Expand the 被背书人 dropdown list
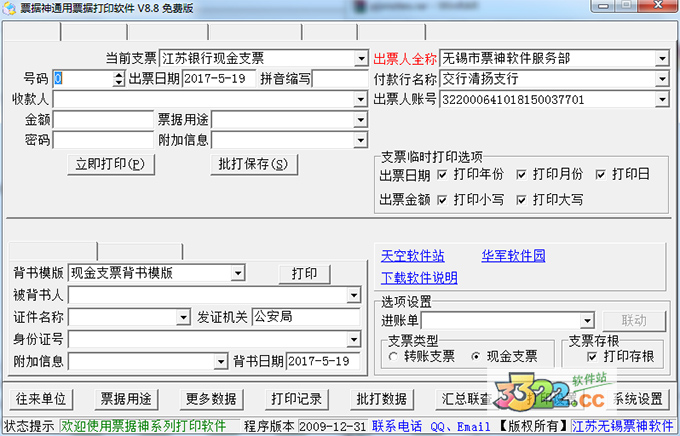Screen dimensions: 680x436 (x=354, y=295)
